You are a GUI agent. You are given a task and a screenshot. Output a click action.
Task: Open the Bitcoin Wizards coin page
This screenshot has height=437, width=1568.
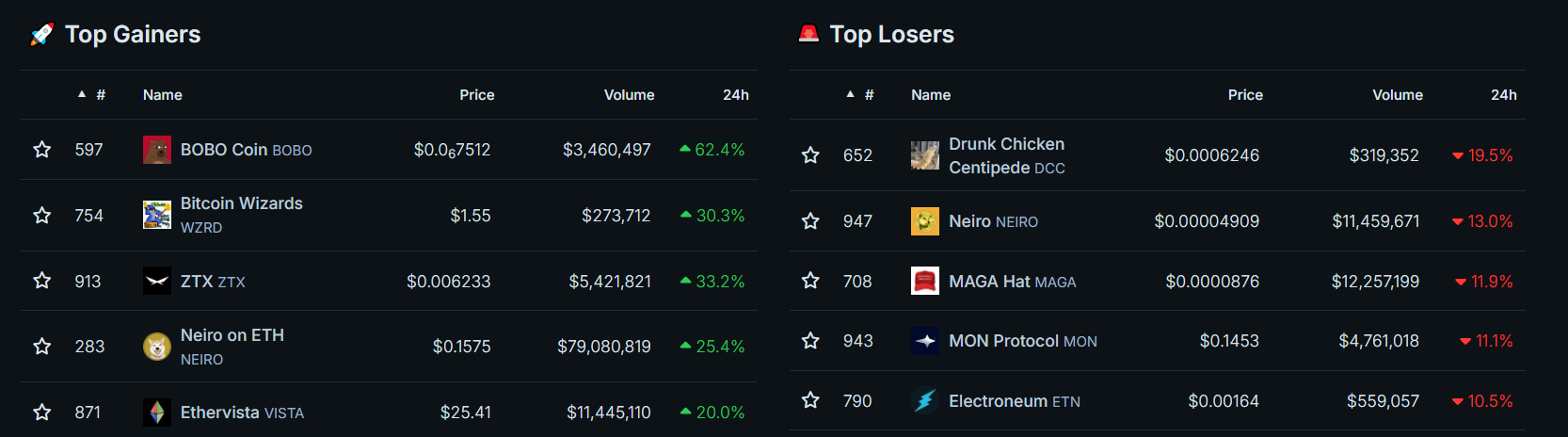pyautogui.click(x=241, y=203)
